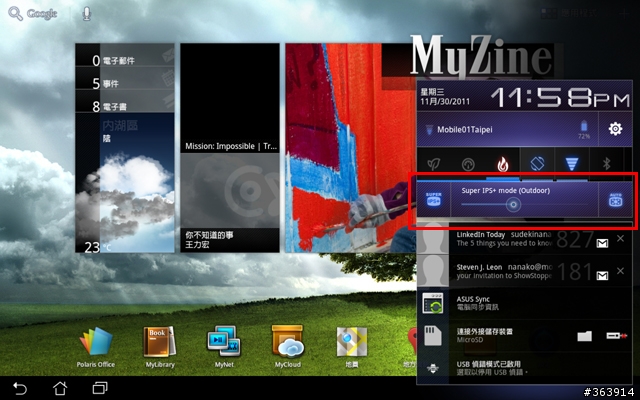Tap Gmail icon on LinkedIn Today notification
Viewport: 640px width, 400px height.
click(x=602, y=244)
